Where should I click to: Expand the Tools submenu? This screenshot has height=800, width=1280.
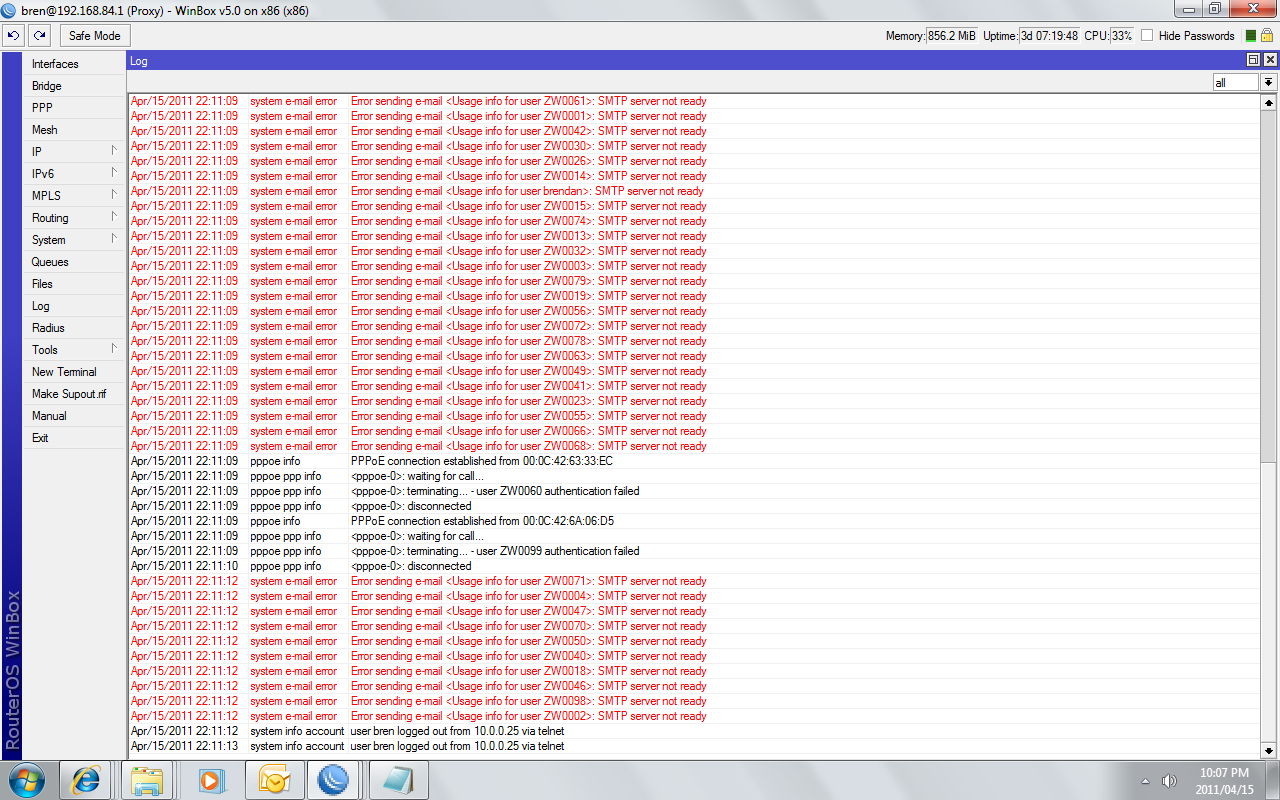(x=75, y=350)
